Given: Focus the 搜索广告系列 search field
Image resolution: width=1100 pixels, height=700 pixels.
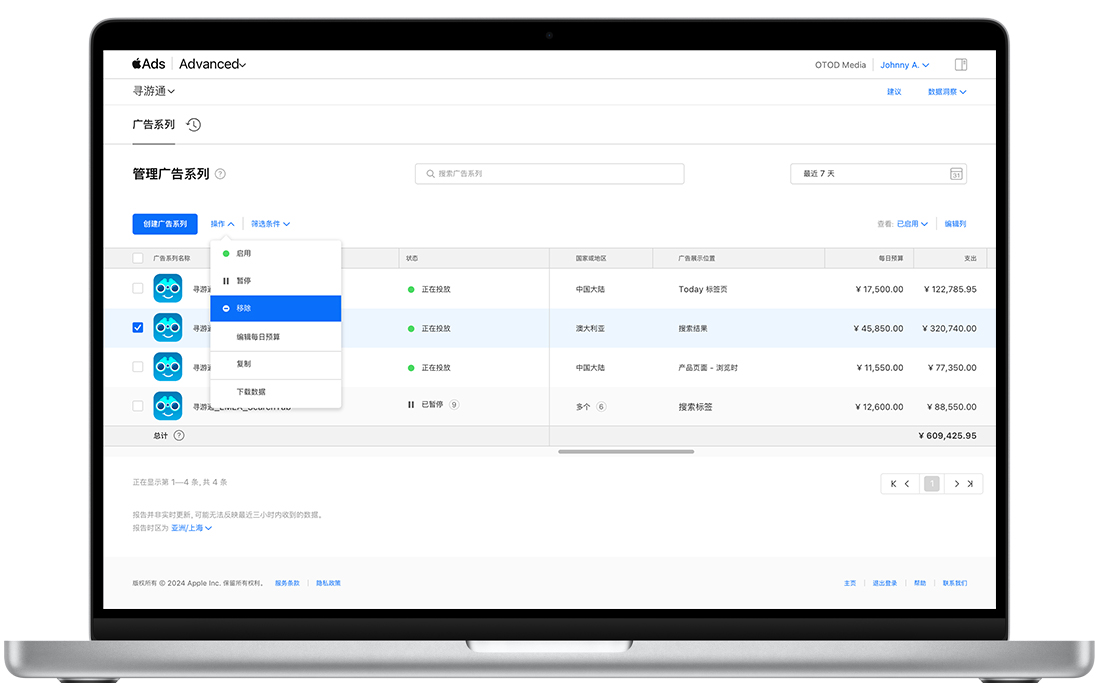Looking at the screenshot, I should [x=549, y=174].
